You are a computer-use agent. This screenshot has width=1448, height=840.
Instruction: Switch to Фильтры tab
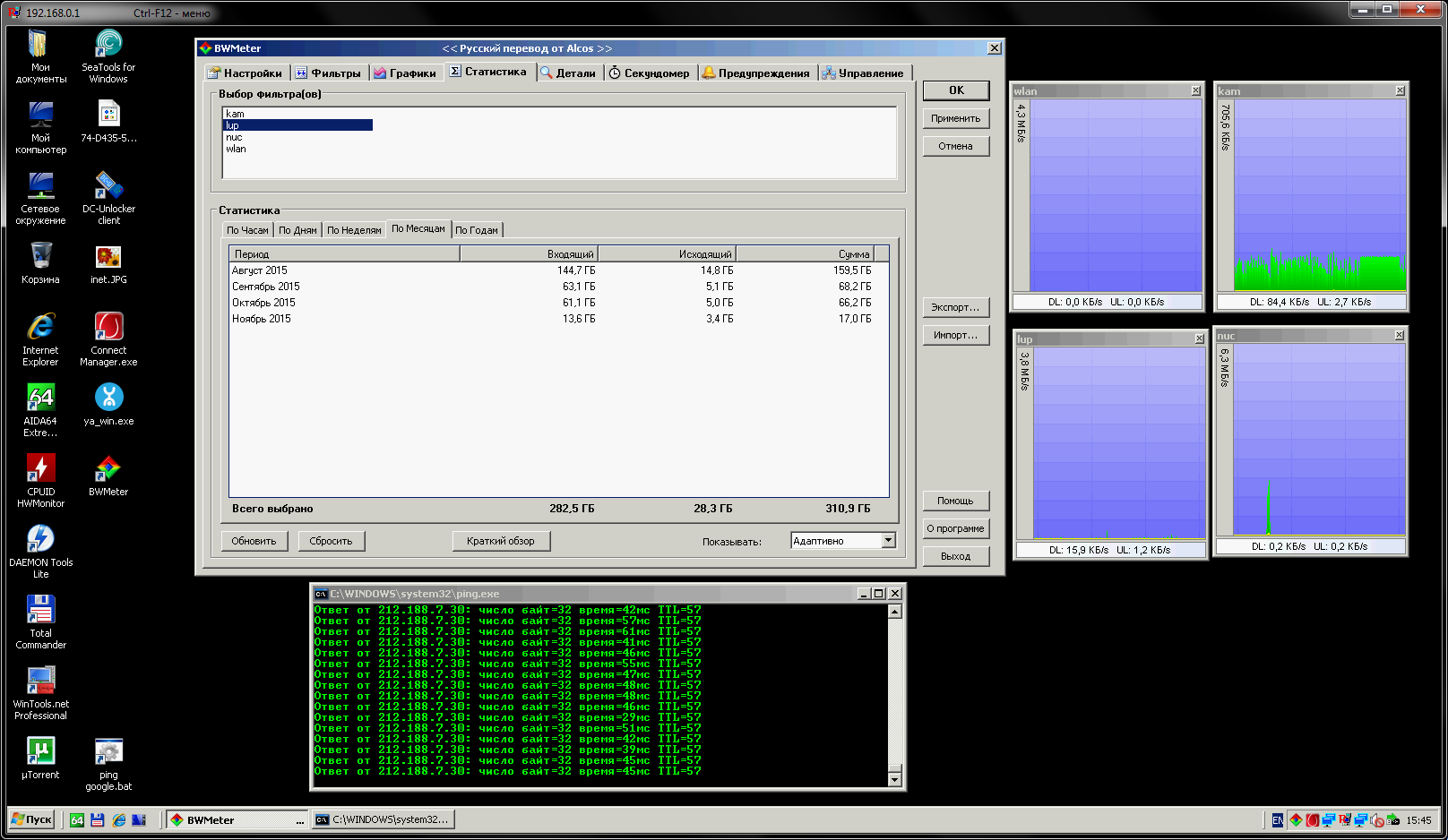[x=328, y=73]
